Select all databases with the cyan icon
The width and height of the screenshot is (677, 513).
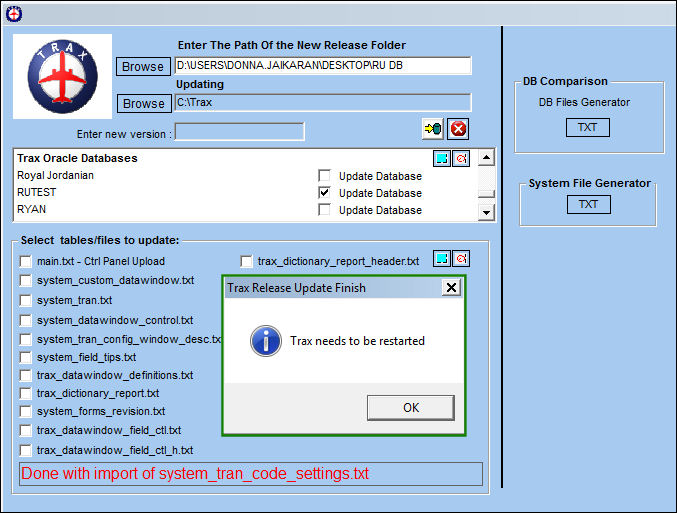(442, 158)
